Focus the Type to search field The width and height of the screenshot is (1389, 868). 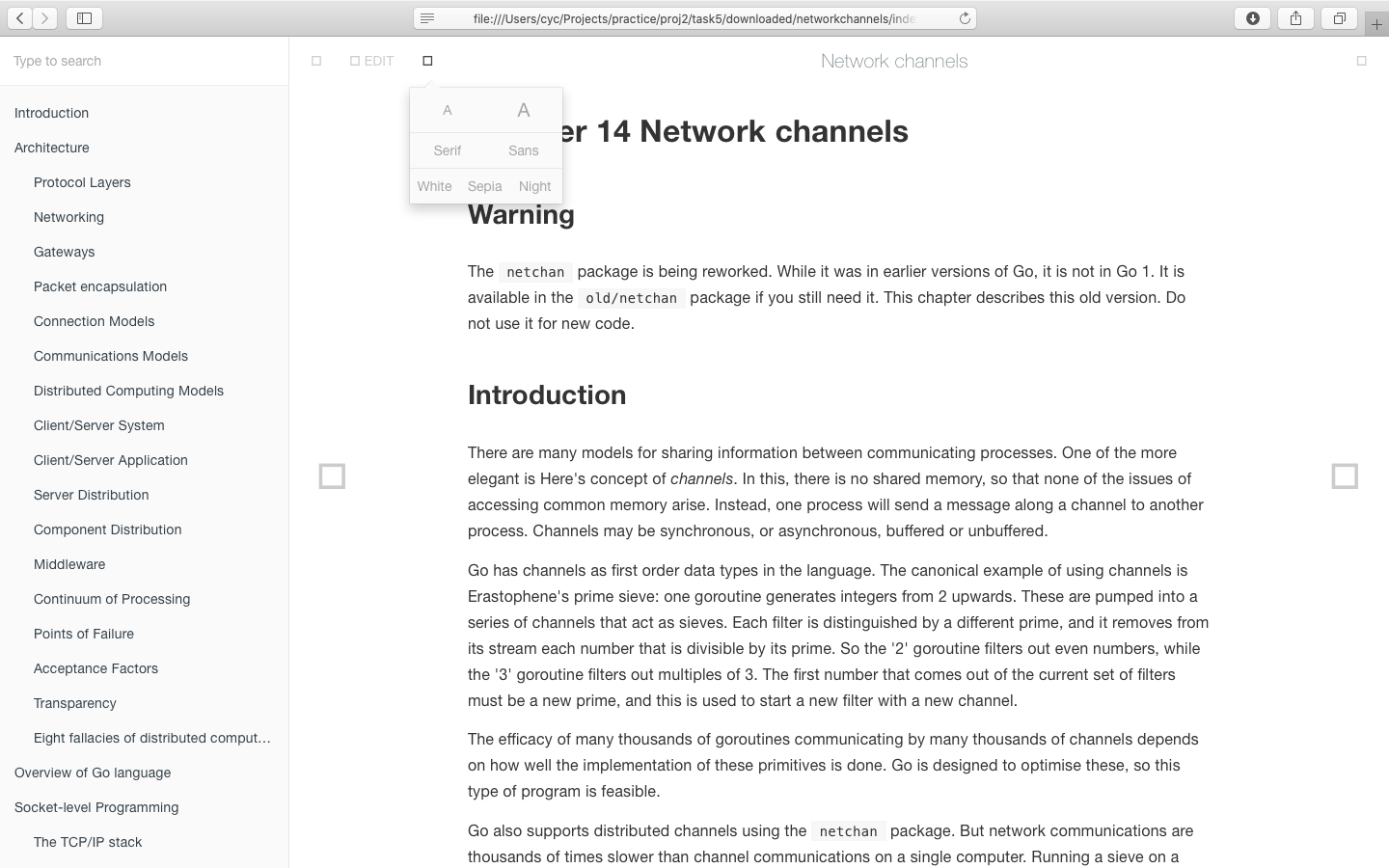click(145, 61)
